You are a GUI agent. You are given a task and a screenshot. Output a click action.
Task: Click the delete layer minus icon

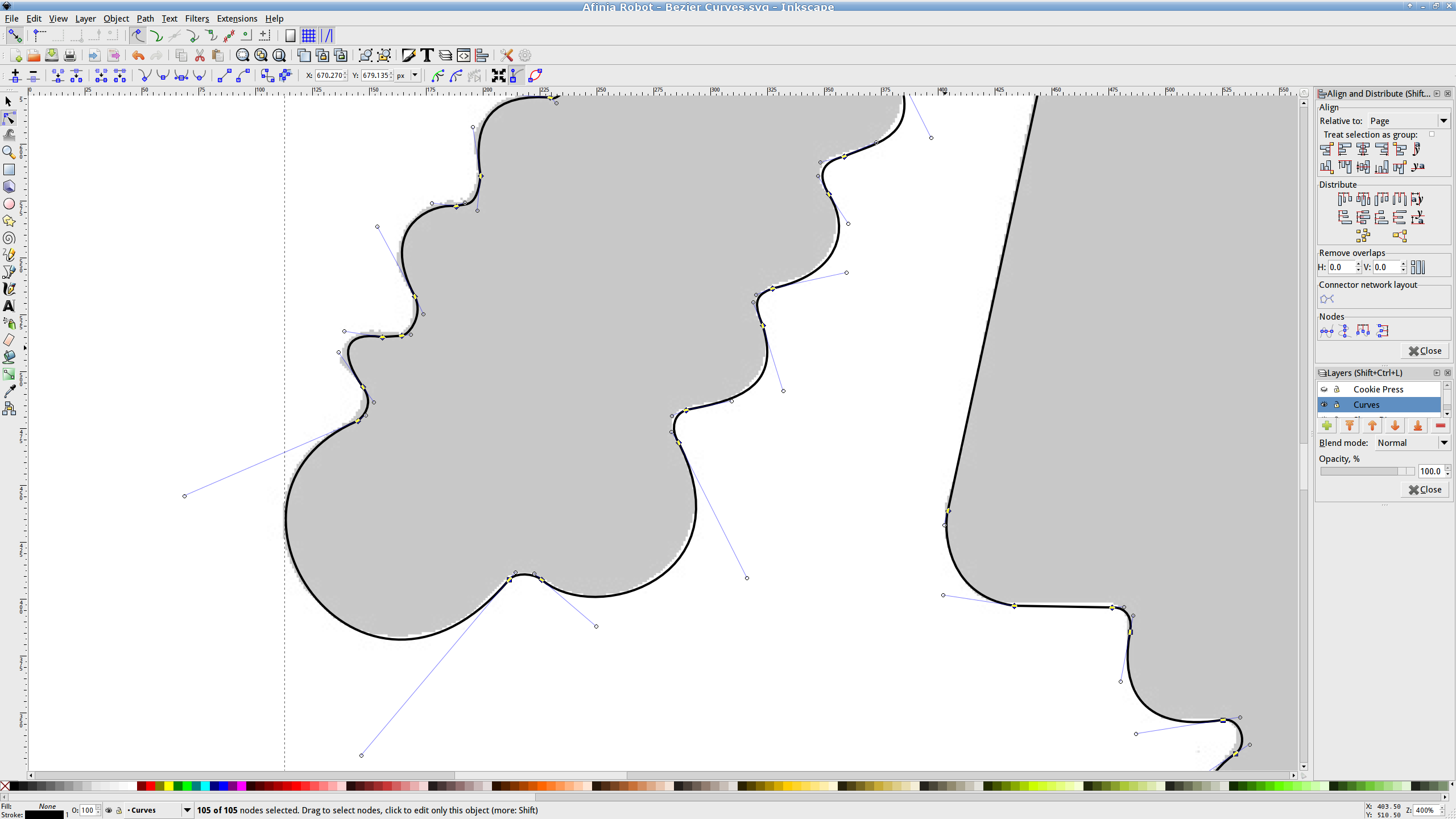(1440, 426)
